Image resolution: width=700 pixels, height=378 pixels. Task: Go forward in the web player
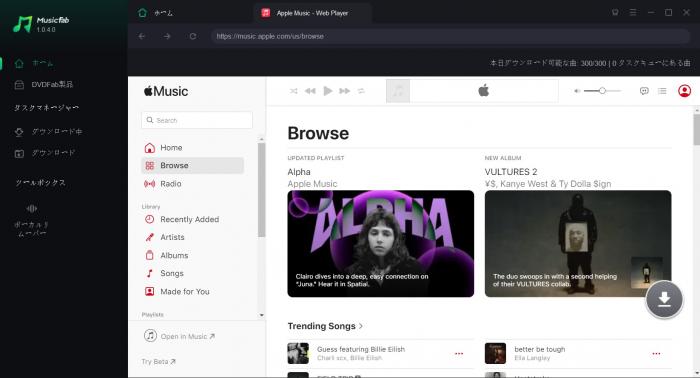pos(167,36)
